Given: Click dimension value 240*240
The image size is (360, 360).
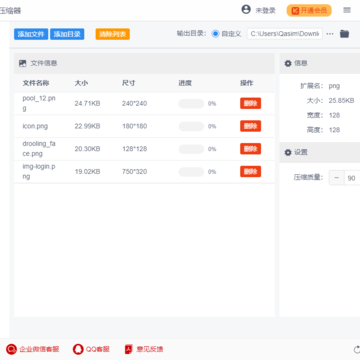Looking at the screenshot, I should tap(134, 104).
